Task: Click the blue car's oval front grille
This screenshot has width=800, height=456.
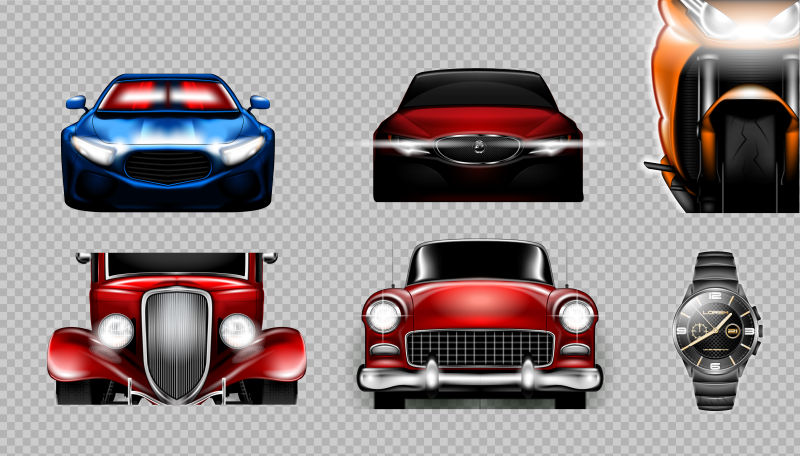Action: tap(167, 167)
